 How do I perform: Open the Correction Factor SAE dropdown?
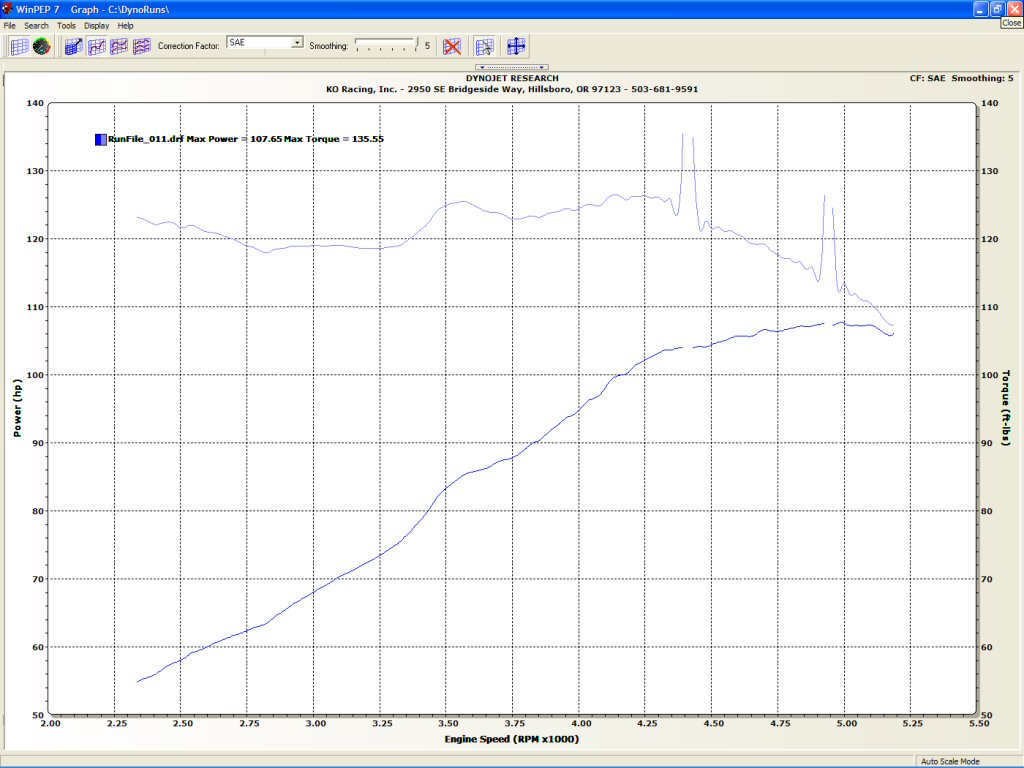point(297,43)
